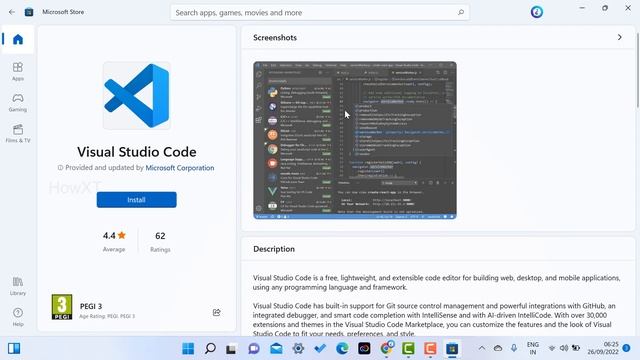This screenshot has width=640, height=360.
Task: Open Widgets panel at taskbar left
Action: (x=14, y=349)
